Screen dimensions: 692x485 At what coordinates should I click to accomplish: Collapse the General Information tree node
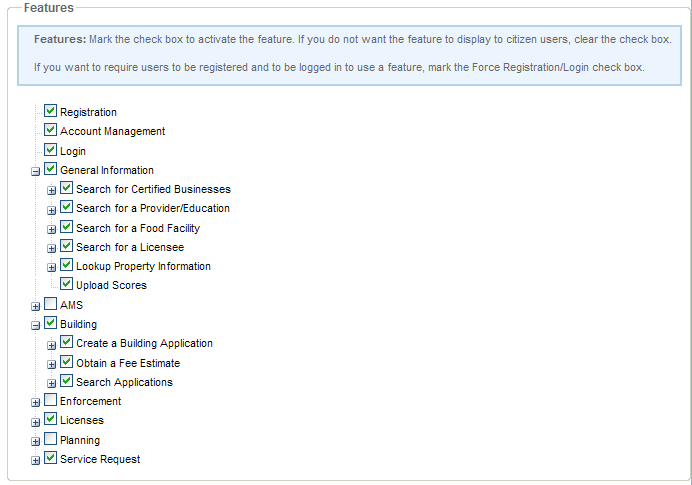tap(36, 171)
